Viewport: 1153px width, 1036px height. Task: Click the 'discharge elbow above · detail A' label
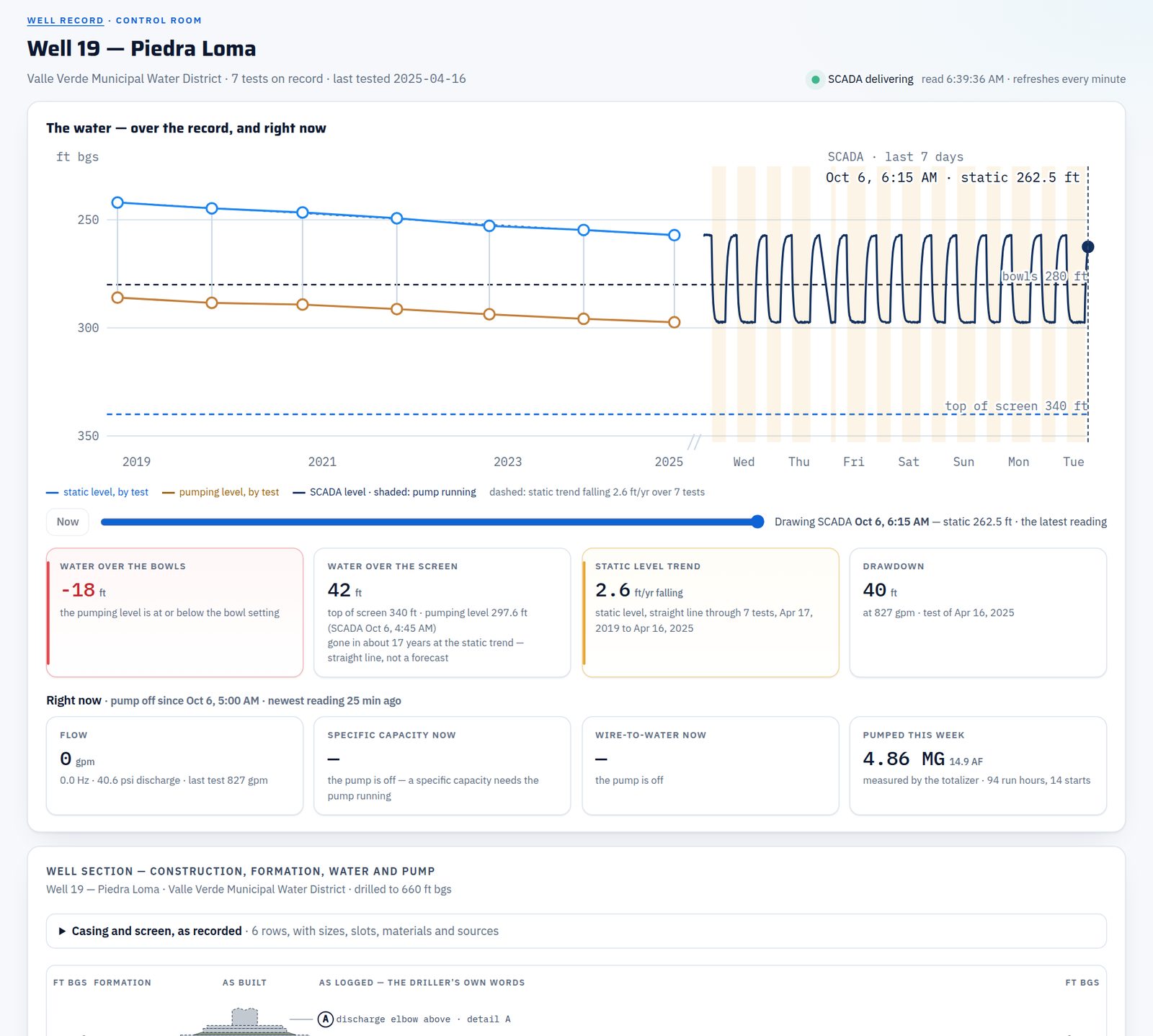[x=423, y=1019]
